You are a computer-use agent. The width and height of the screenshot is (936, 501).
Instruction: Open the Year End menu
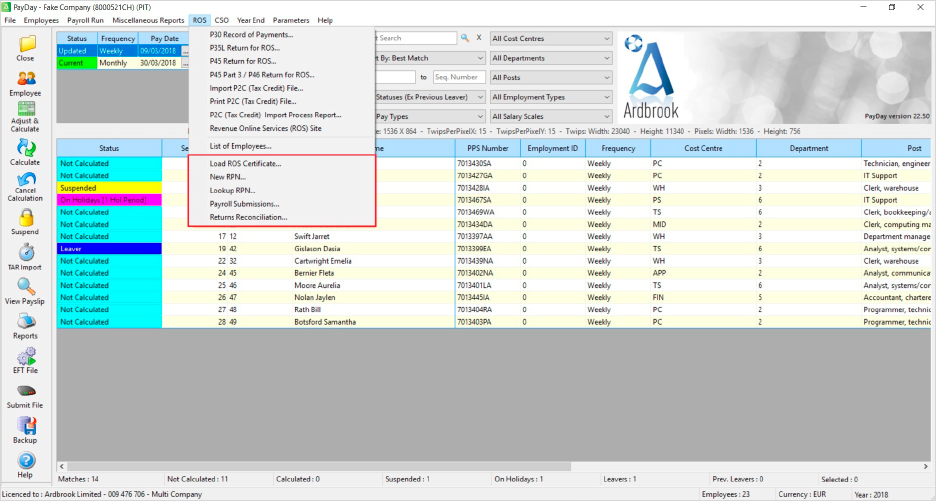point(251,20)
